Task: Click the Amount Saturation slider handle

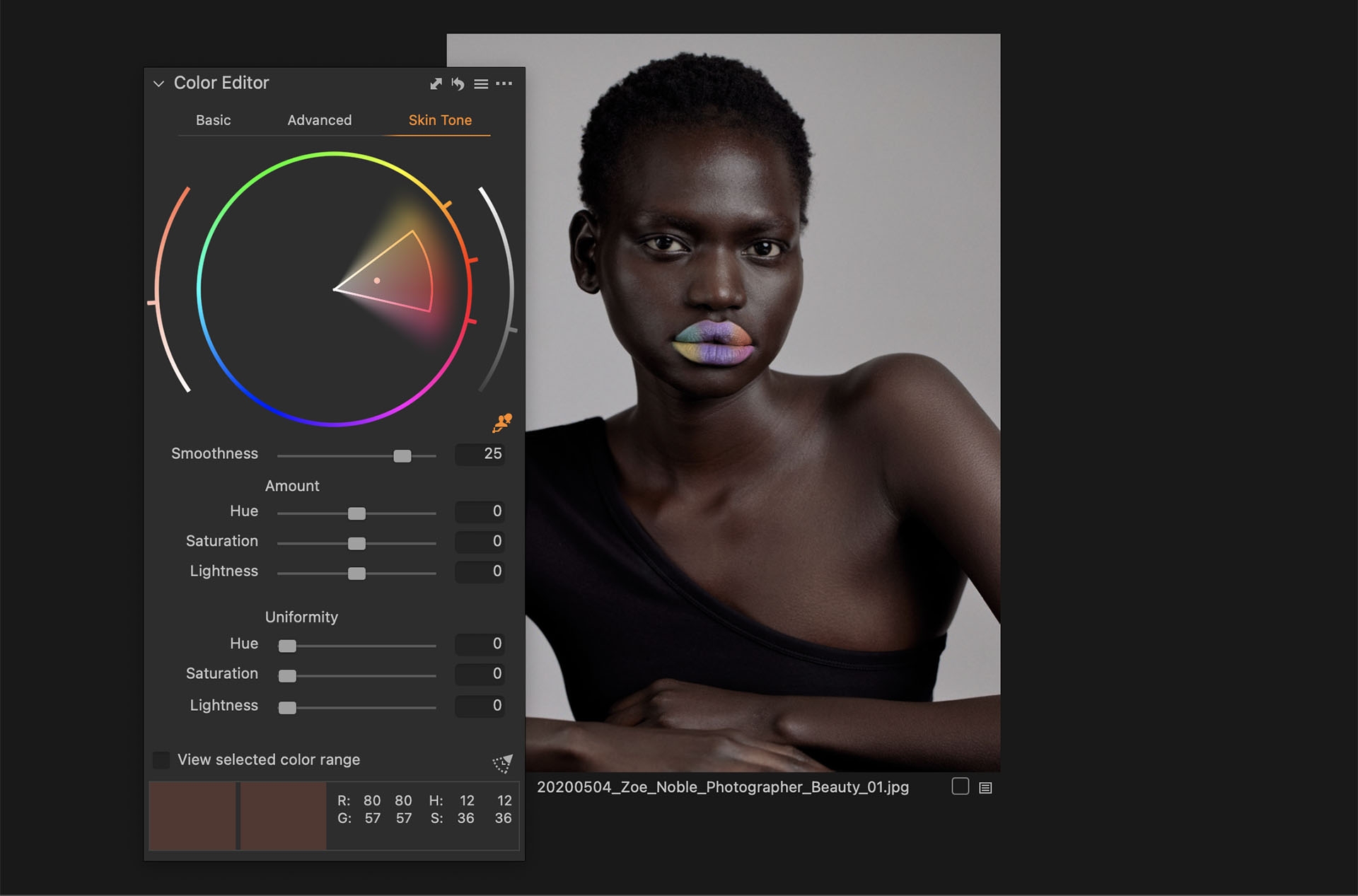Action: (356, 543)
